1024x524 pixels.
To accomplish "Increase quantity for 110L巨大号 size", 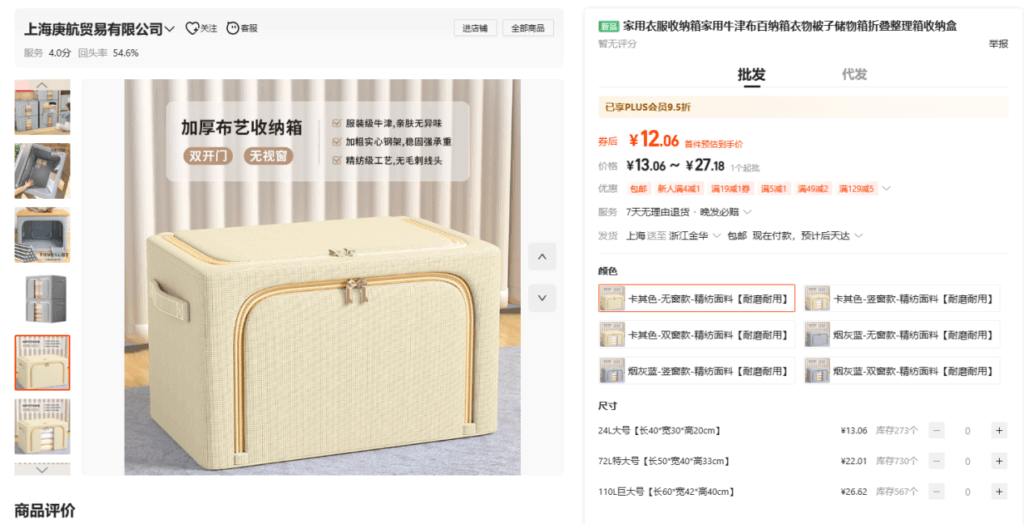I will (x=999, y=491).
